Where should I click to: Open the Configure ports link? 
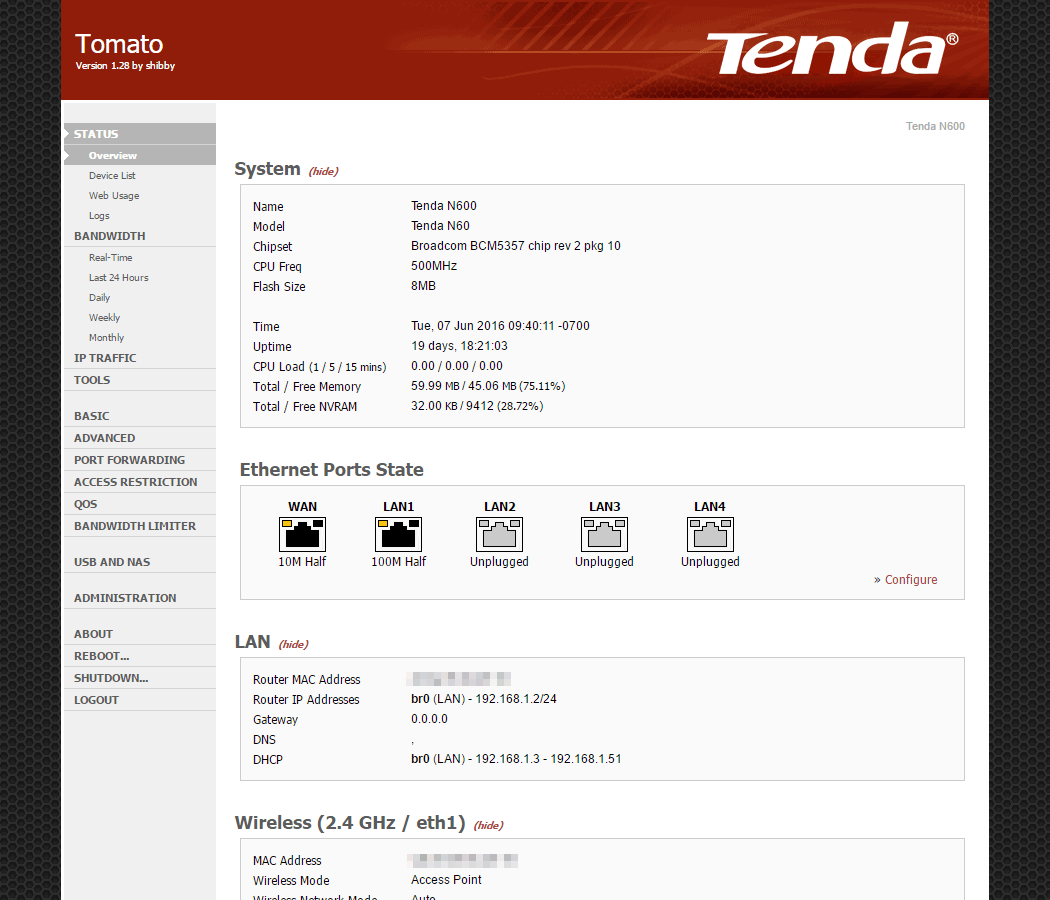[911, 580]
